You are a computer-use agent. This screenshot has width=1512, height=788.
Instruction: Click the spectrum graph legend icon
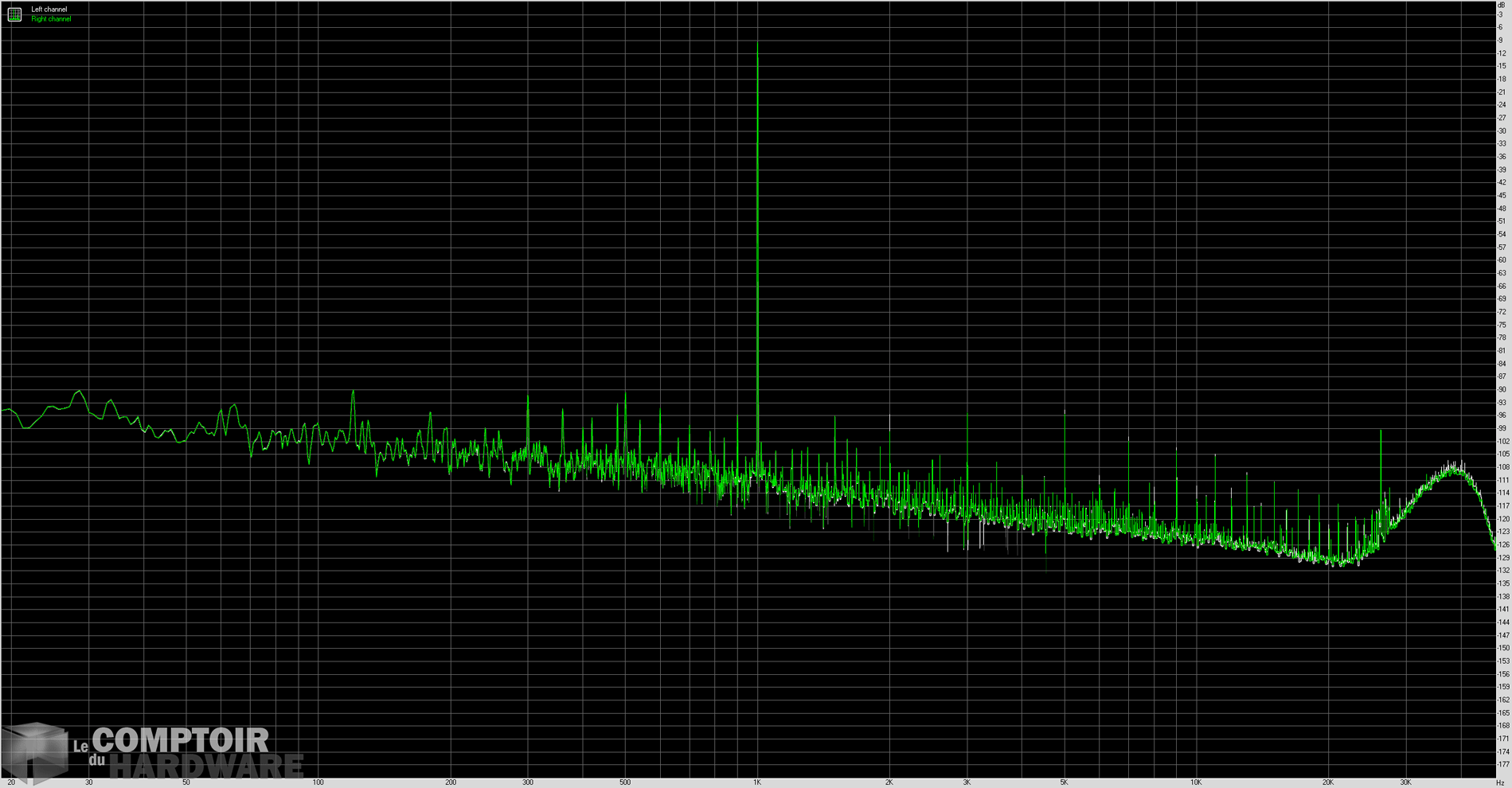[14, 14]
